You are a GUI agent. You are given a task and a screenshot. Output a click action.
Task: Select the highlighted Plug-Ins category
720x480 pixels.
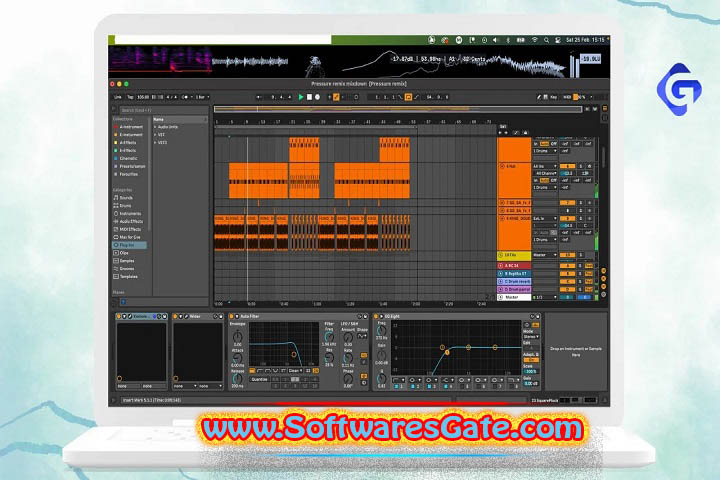point(129,245)
